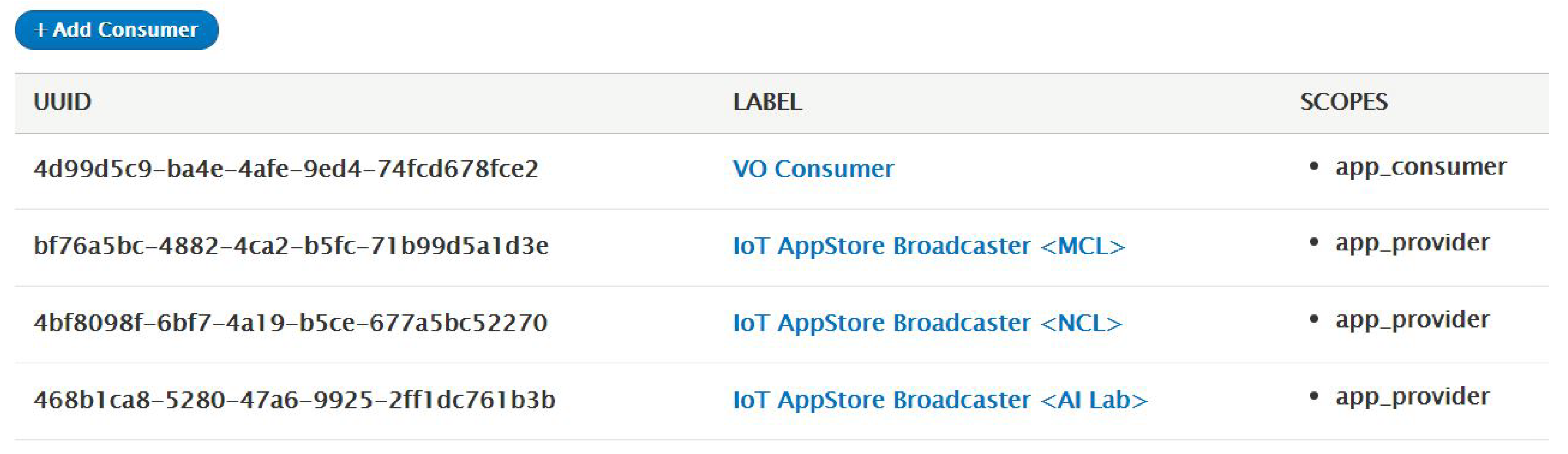Open IoT AppStore Broadcaster <NCL> link

[x=927, y=323]
